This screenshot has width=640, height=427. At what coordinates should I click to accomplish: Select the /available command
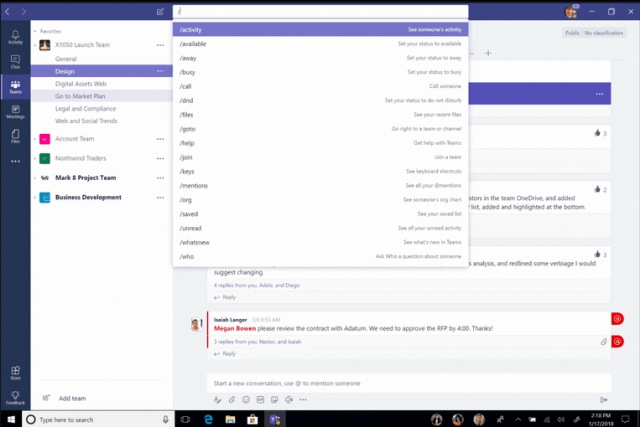pos(320,44)
